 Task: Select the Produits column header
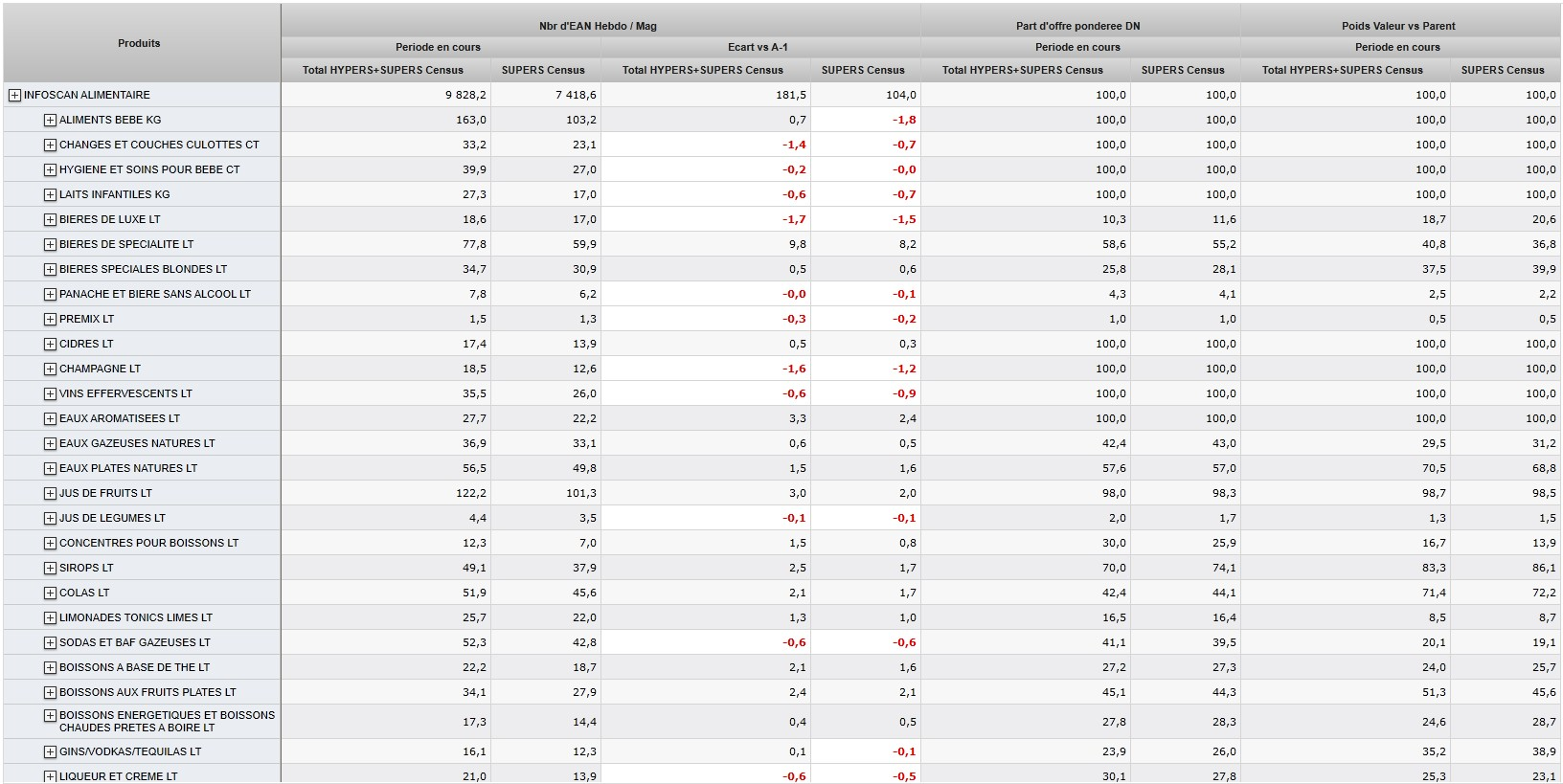(139, 43)
